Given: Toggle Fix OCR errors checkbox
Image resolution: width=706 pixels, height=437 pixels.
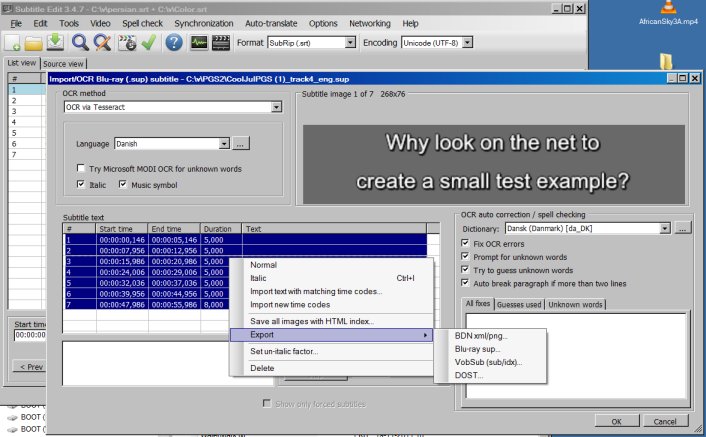Looking at the screenshot, I should tap(465, 243).
